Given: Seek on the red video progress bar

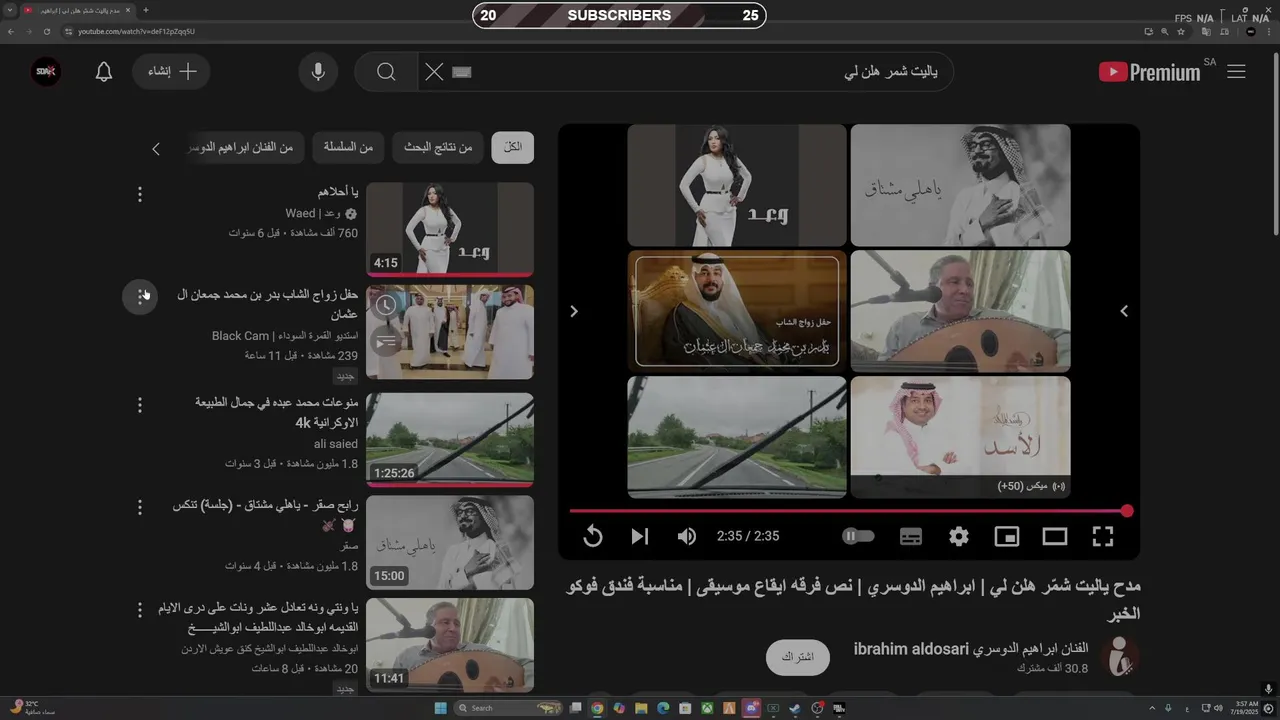Looking at the screenshot, I should (849, 511).
